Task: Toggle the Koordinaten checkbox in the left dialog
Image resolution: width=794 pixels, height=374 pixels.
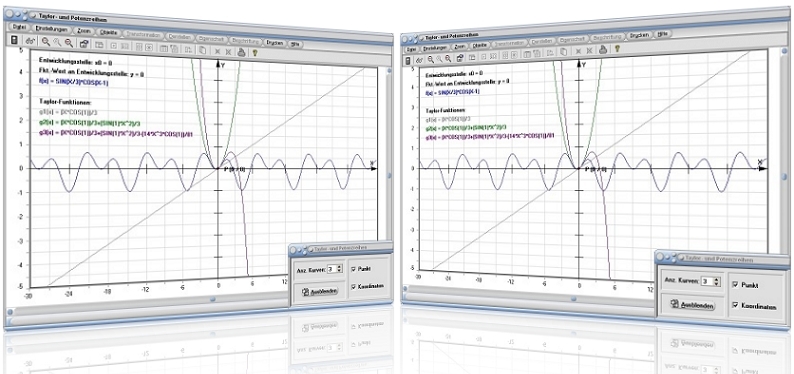Action: tap(352, 286)
